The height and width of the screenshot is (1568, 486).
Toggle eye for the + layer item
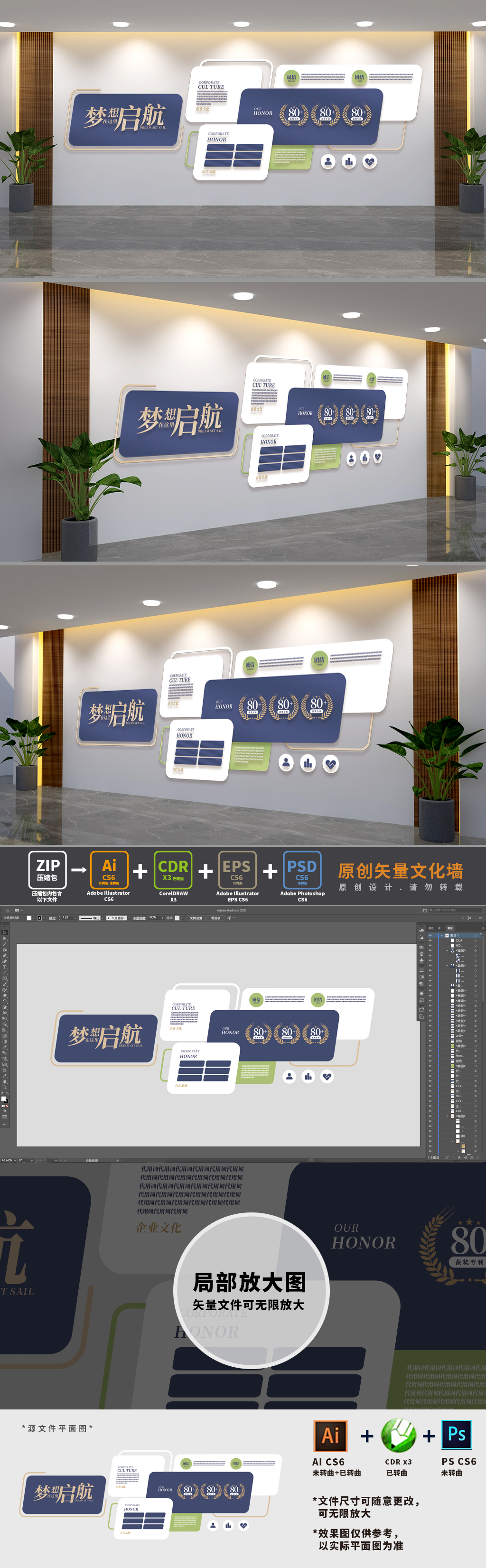tap(430, 1131)
